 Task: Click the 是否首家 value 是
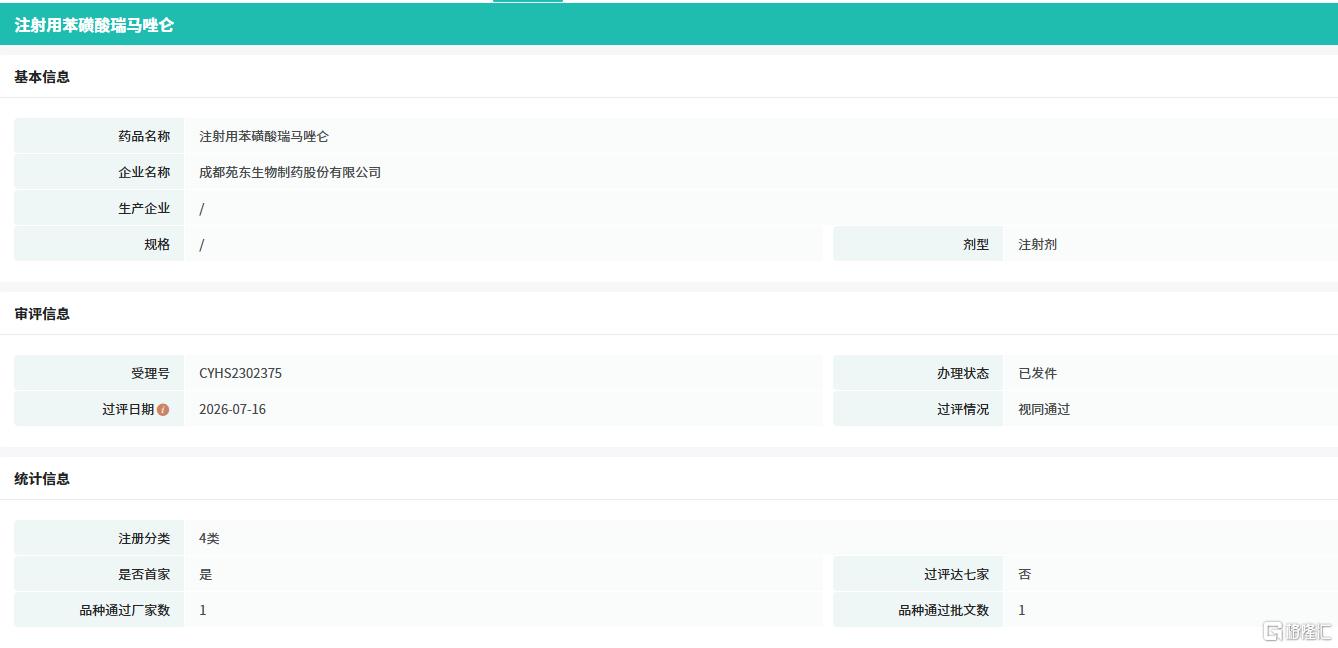(x=206, y=574)
